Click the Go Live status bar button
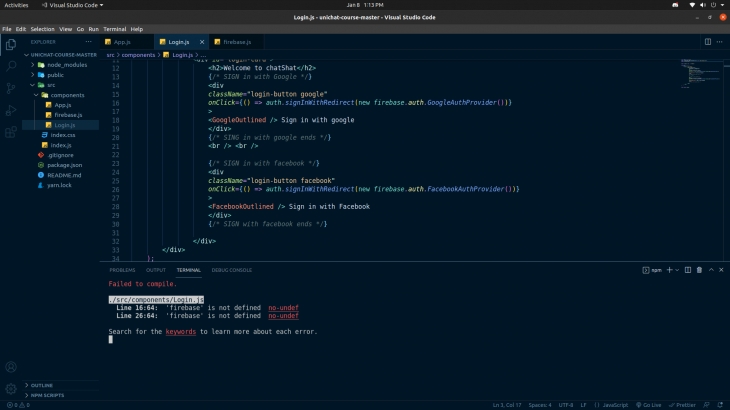 (x=649, y=405)
